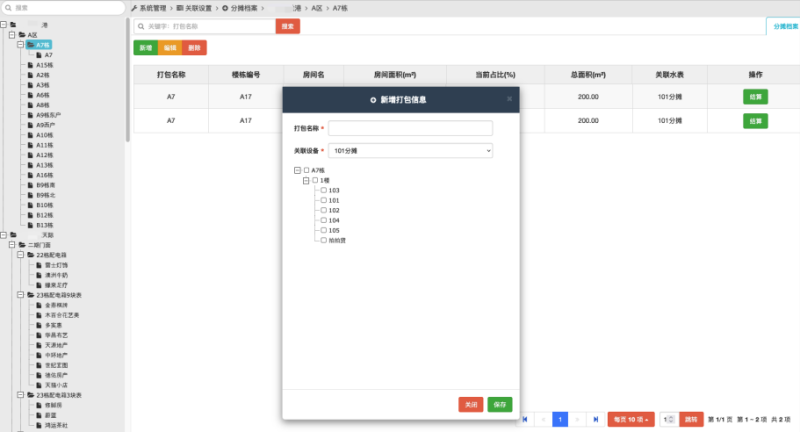Click the last page navigation icon
The image size is (800, 432).
point(597,419)
